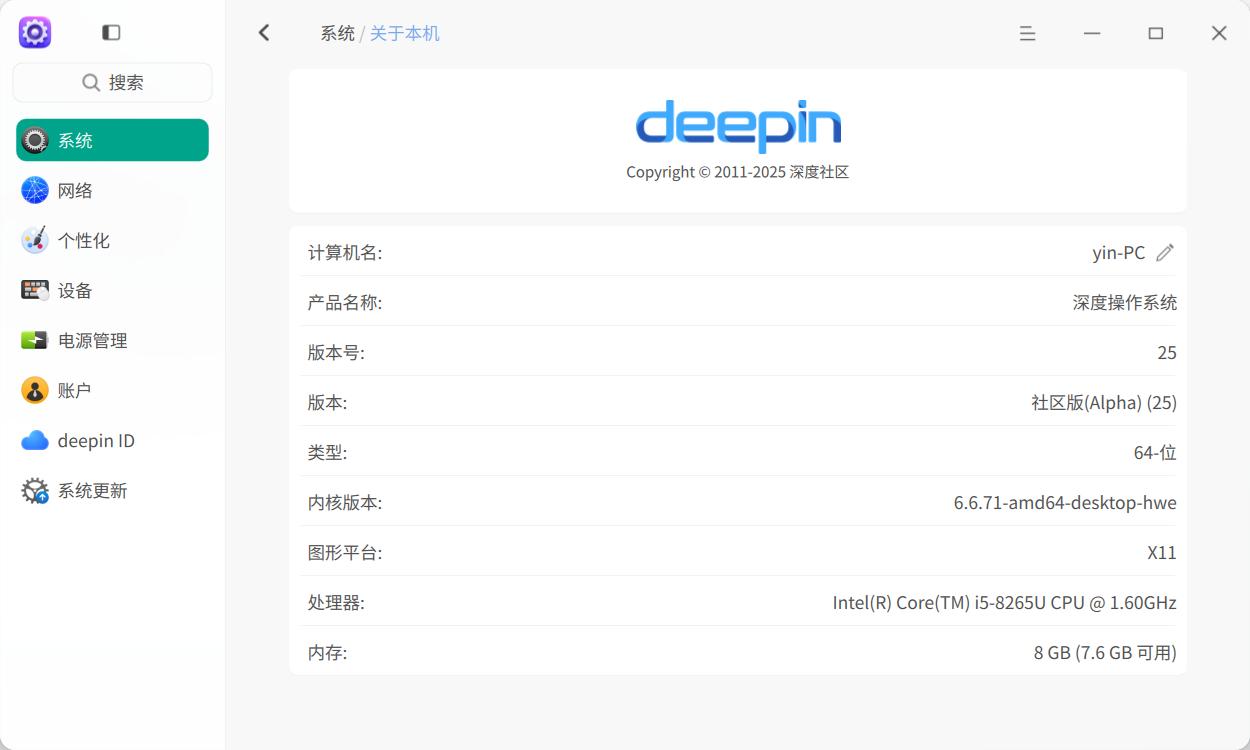Click the 设备 keyboard icon
Image resolution: width=1250 pixels, height=750 pixels.
click(x=35, y=290)
